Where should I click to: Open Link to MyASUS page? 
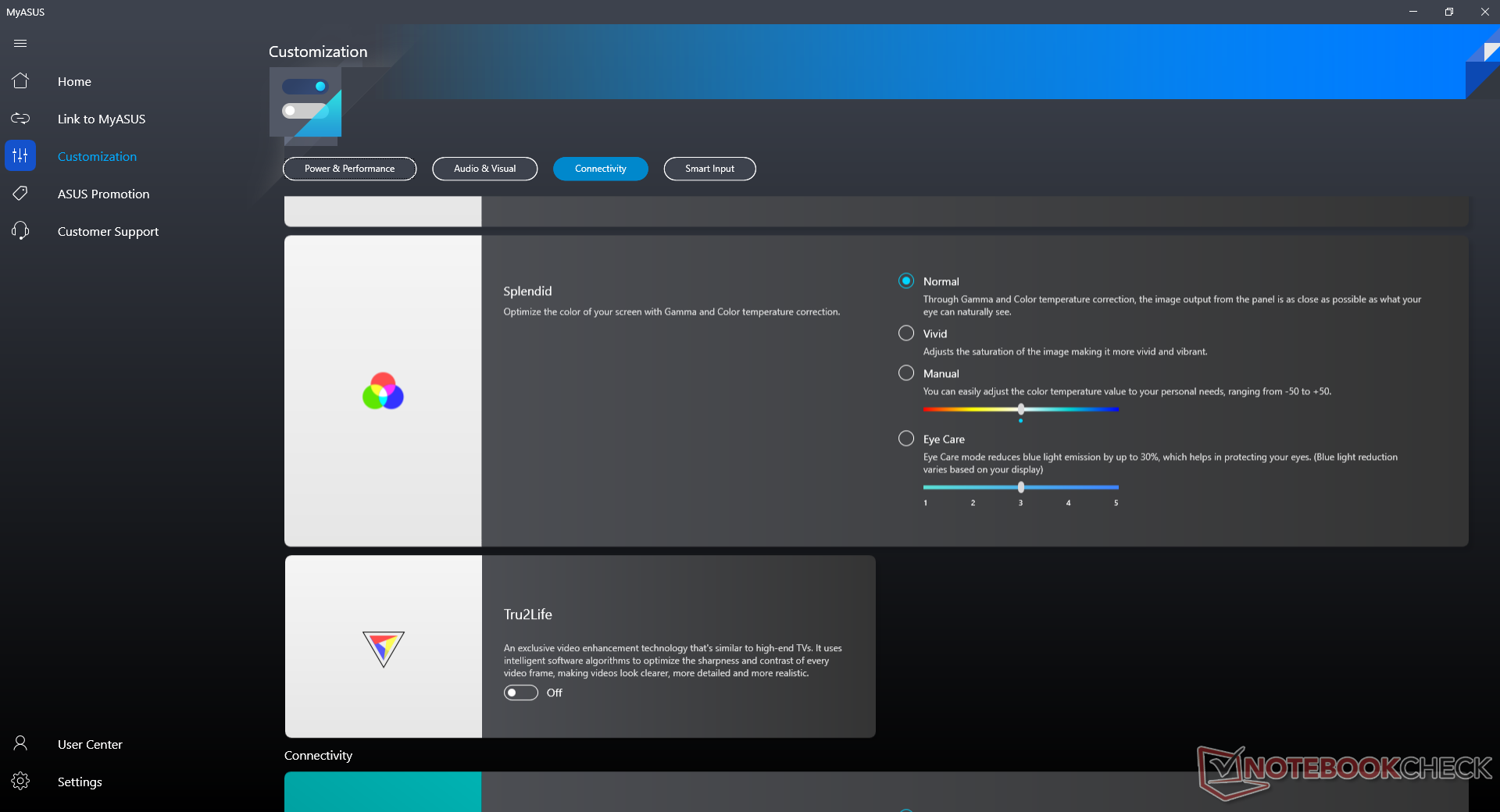click(x=102, y=119)
